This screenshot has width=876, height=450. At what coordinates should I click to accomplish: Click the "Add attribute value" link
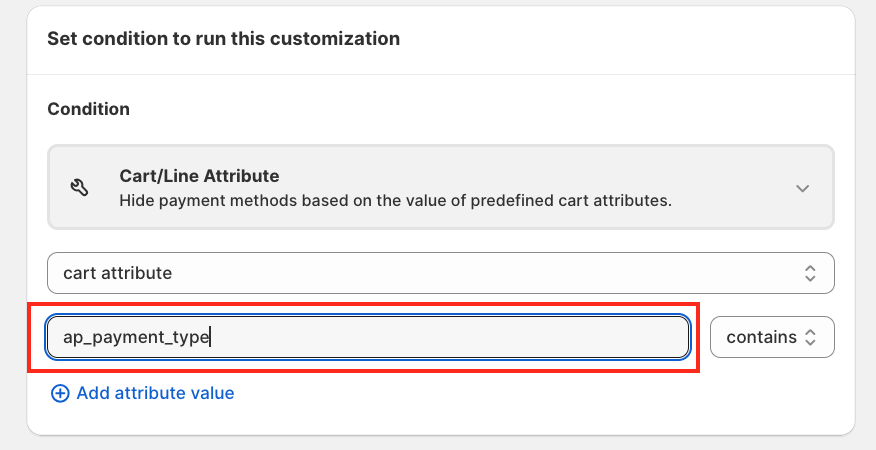155,393
